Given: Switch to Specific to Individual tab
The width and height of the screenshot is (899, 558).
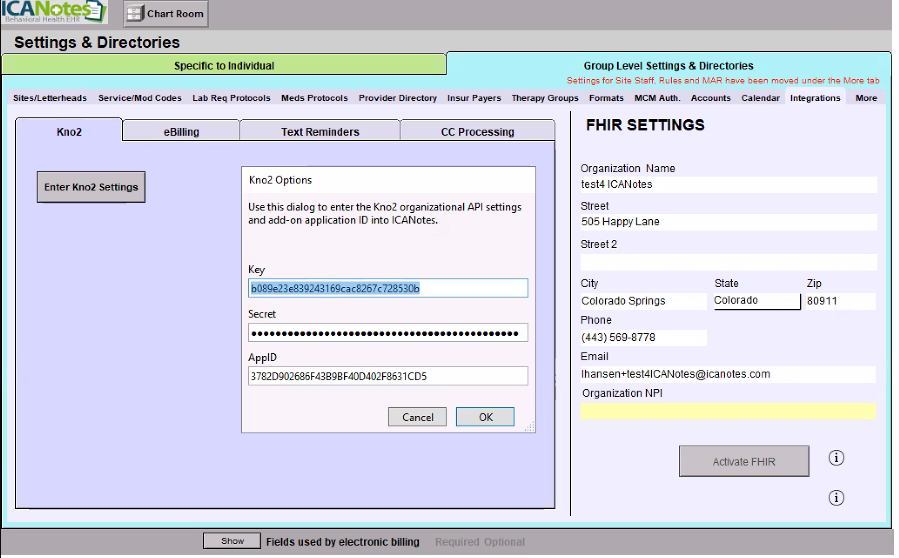Looking at the screenshot, I should point(224,66).
